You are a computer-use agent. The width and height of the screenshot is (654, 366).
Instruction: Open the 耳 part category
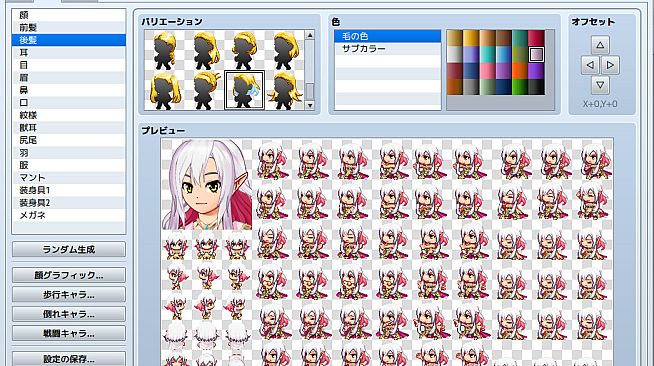[x=69, y=53]
